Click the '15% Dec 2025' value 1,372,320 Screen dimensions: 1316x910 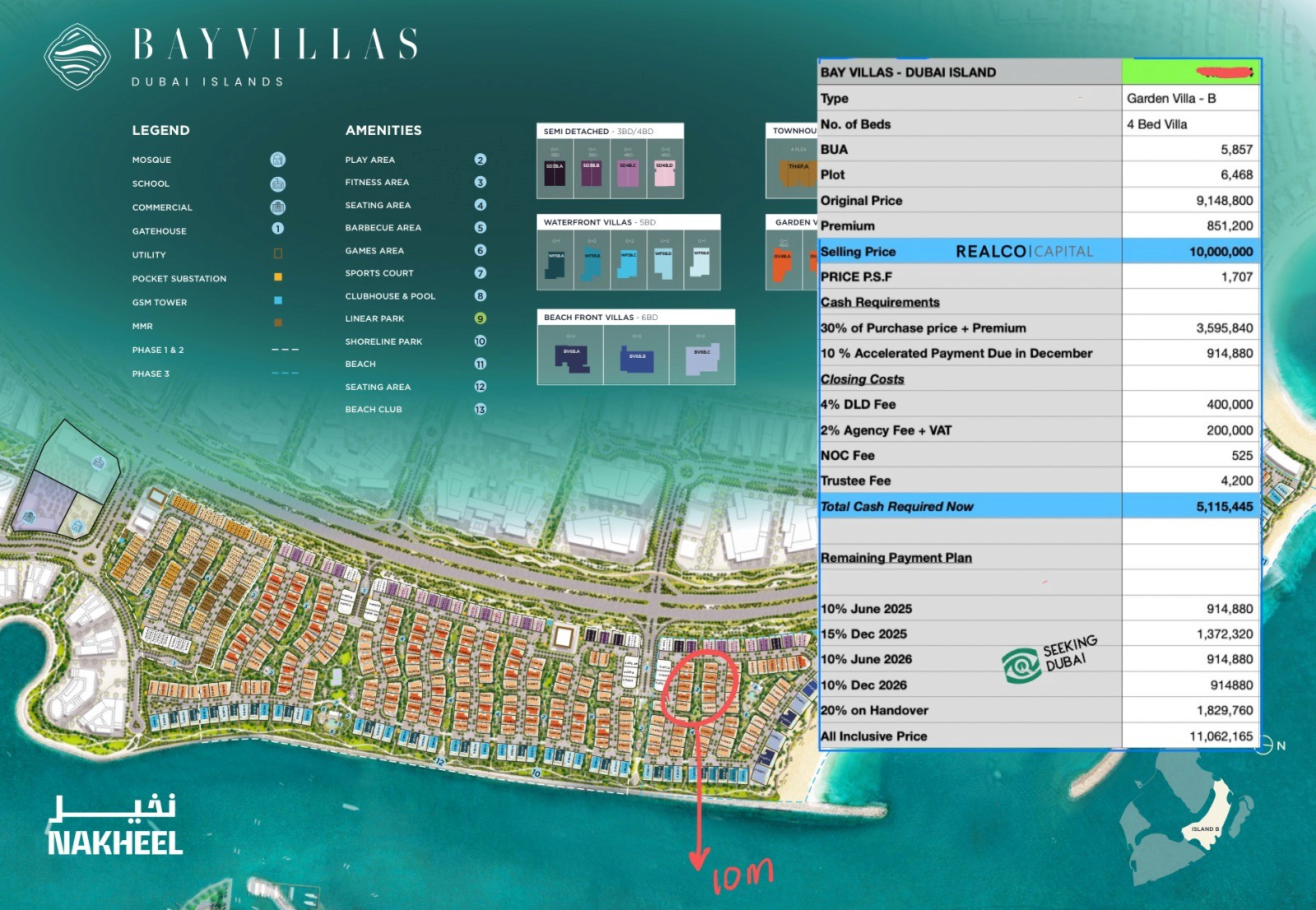pos(1225,634)
